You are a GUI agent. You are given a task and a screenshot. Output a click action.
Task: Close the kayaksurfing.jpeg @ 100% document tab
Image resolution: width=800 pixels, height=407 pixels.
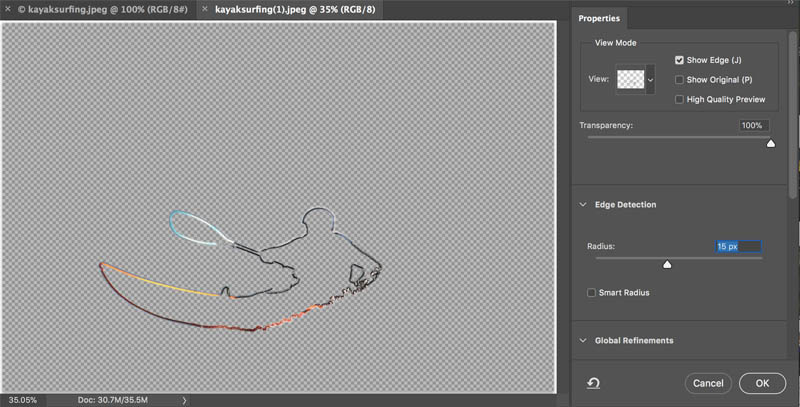[x=8, y=9]
